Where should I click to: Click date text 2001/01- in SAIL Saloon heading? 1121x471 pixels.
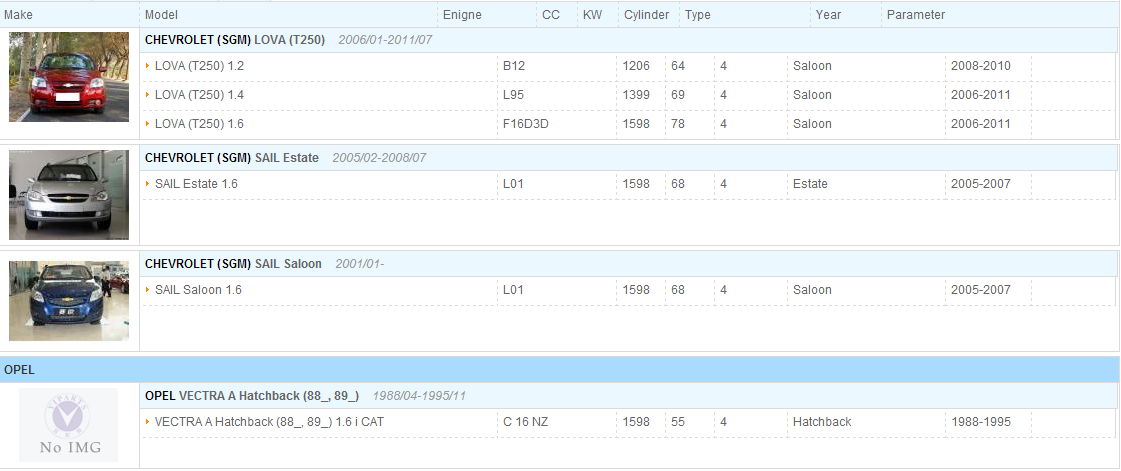(x=360, y=264)
